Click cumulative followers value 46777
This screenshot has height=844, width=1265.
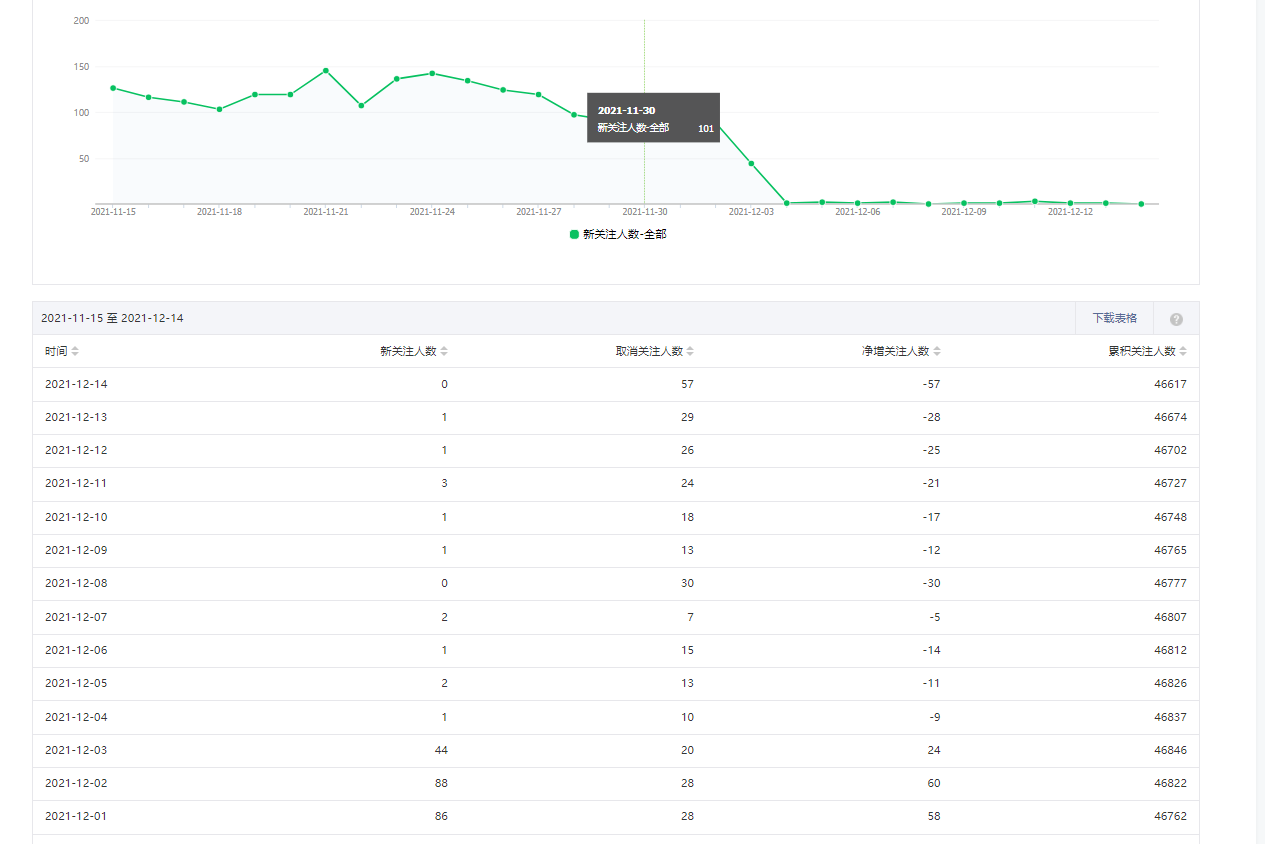click(x=1170, y=583)
